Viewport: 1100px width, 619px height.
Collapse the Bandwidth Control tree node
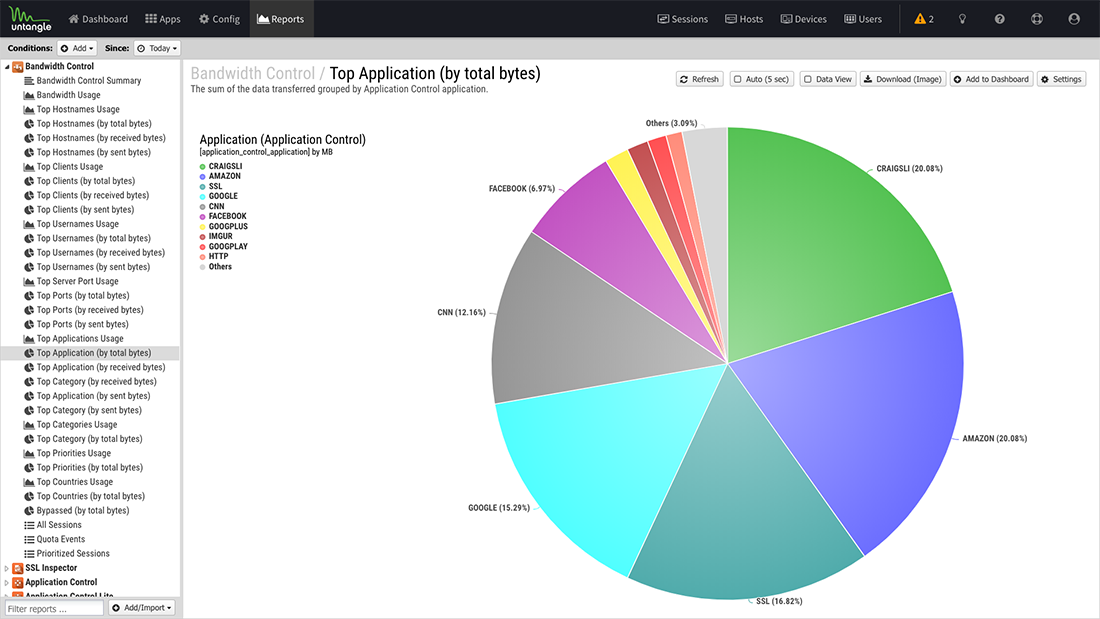coord(7,67)
